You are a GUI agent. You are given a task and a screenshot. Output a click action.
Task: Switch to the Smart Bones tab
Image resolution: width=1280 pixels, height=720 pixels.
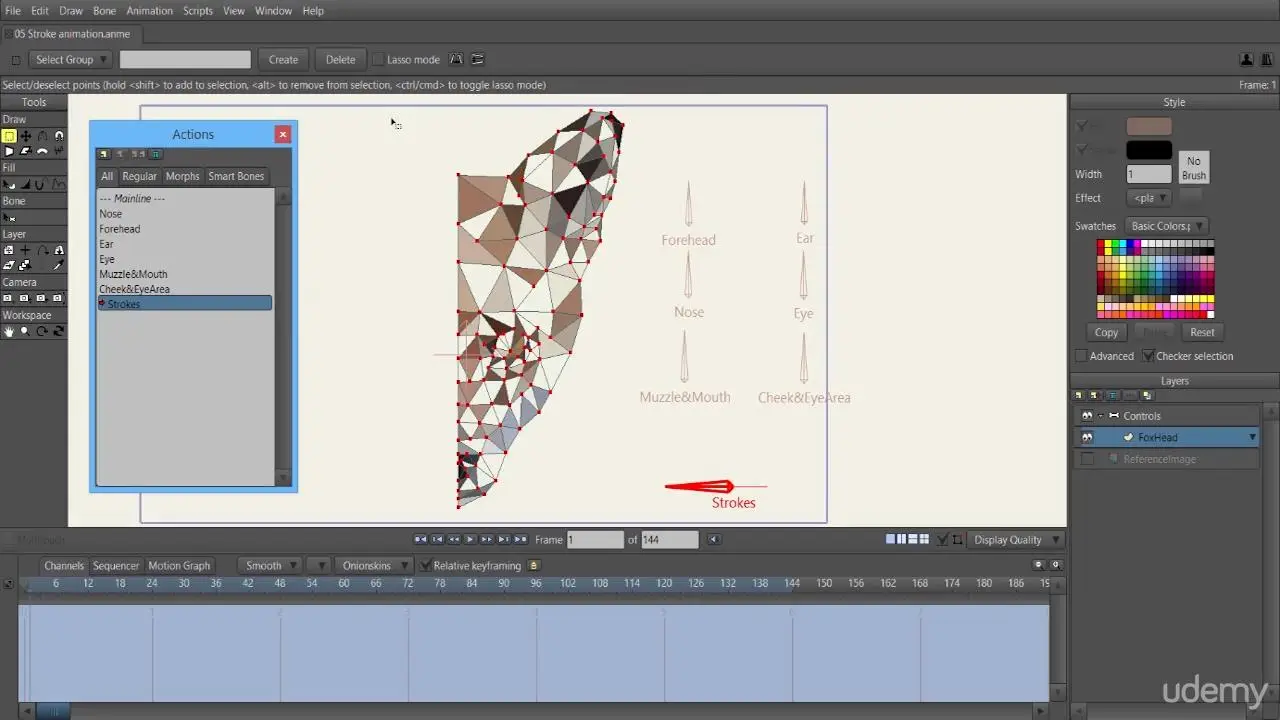pyautogui.click(x=236, y=176)
